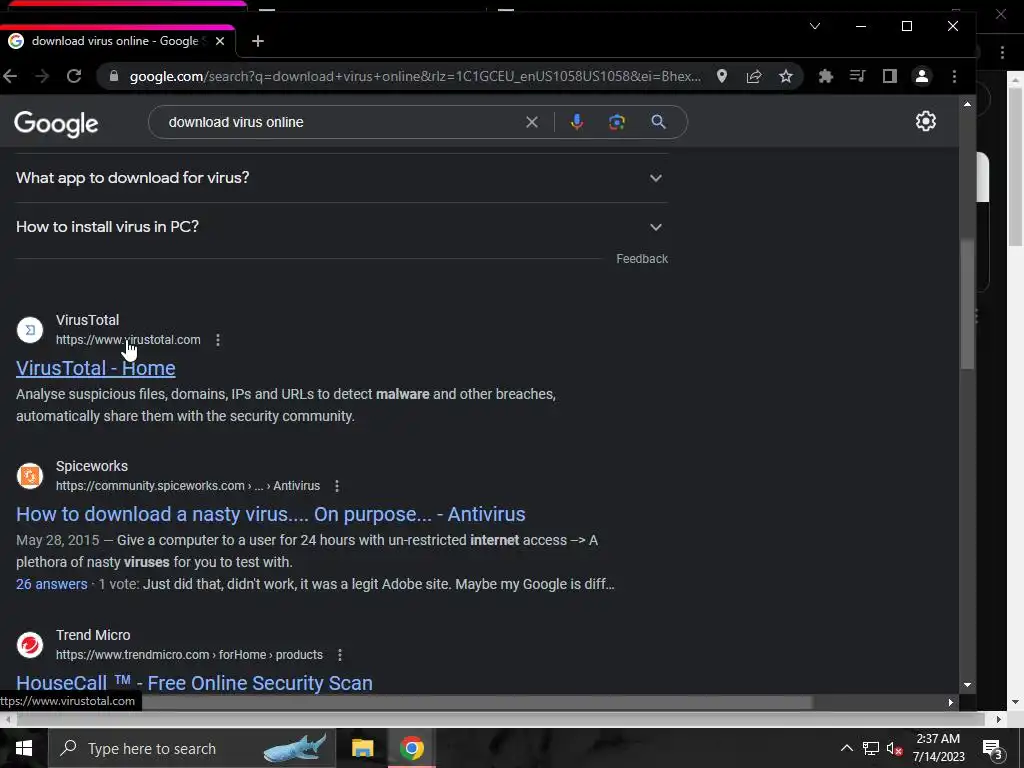
Task: Expand 'How to install virus in PC?'
Action: coord(342,227)
